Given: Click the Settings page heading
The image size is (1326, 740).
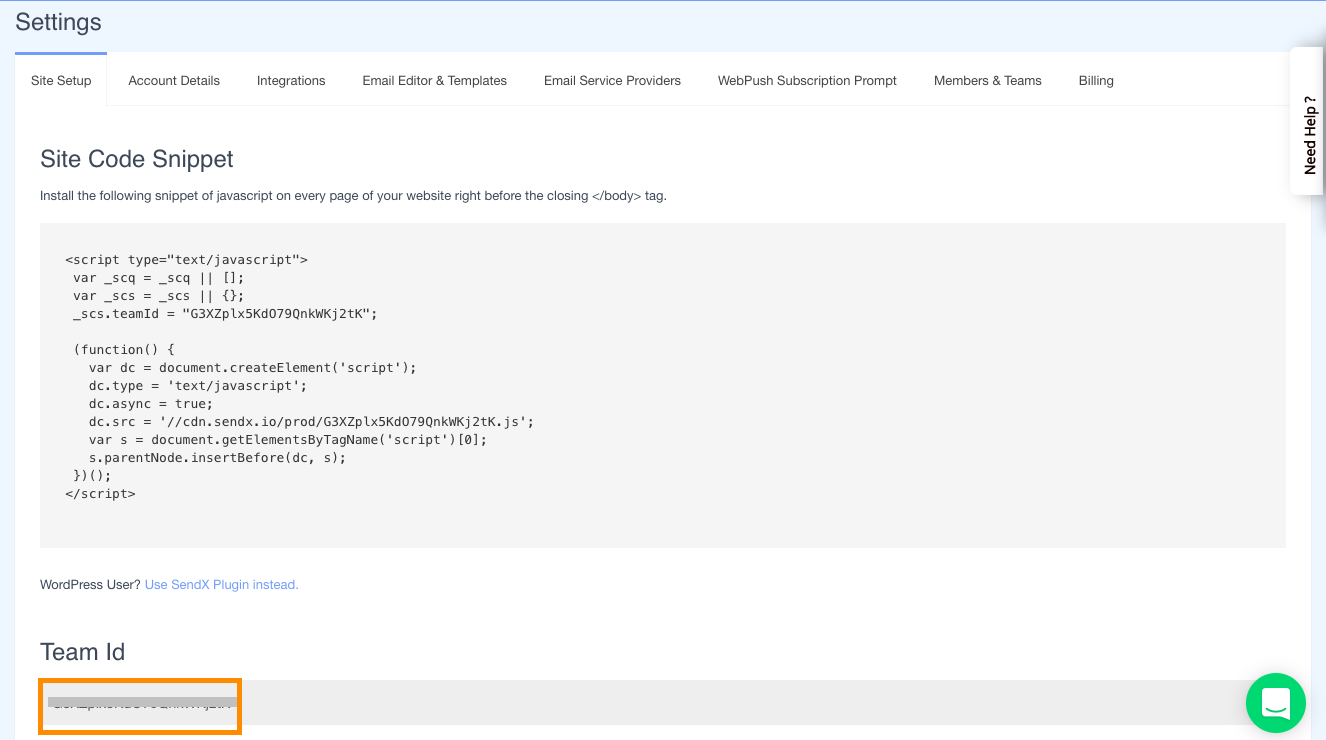Looking at the screenshot, I should (58, 21).
